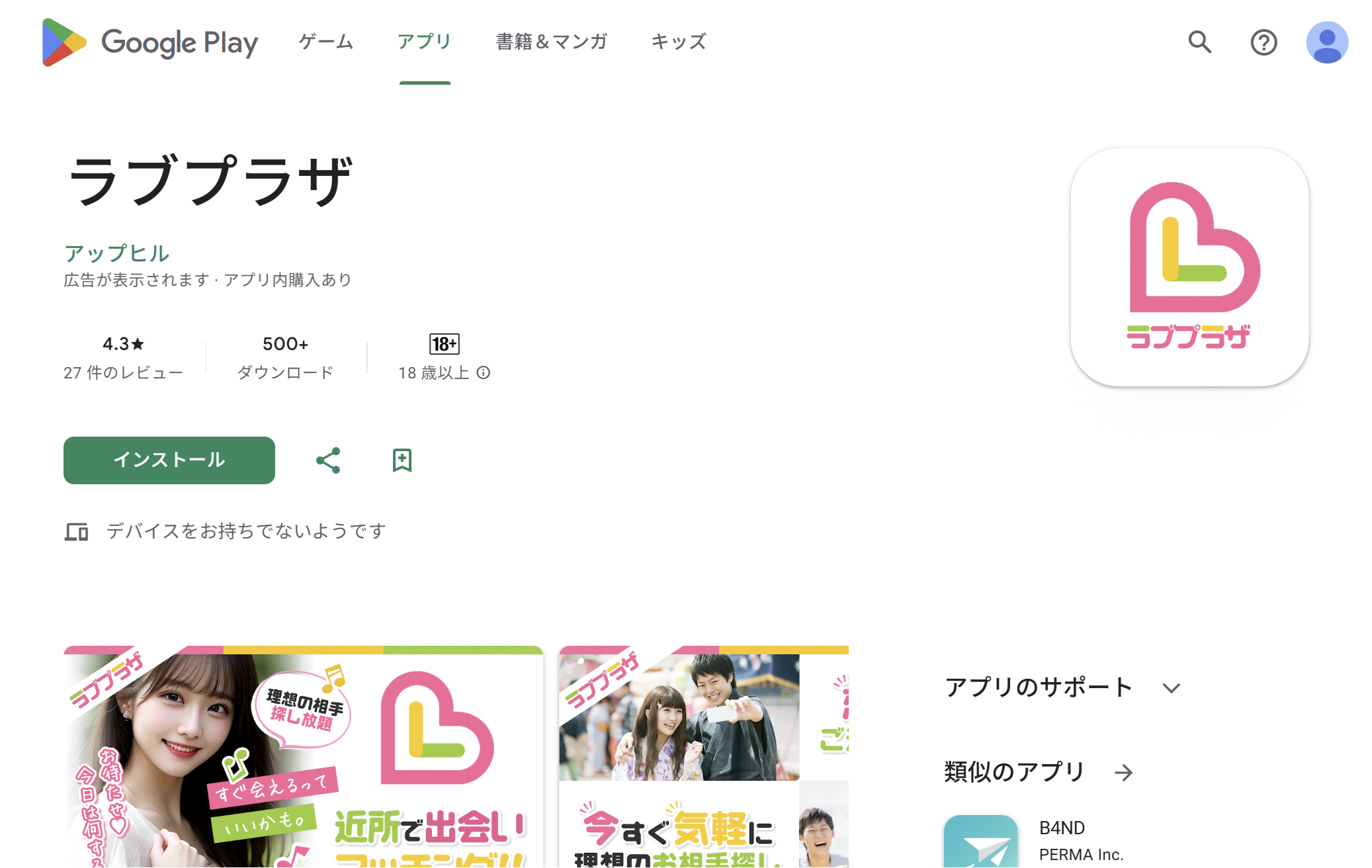
Task: Go to the 書籍＆マンガ tab
Action: pos(552,42)
